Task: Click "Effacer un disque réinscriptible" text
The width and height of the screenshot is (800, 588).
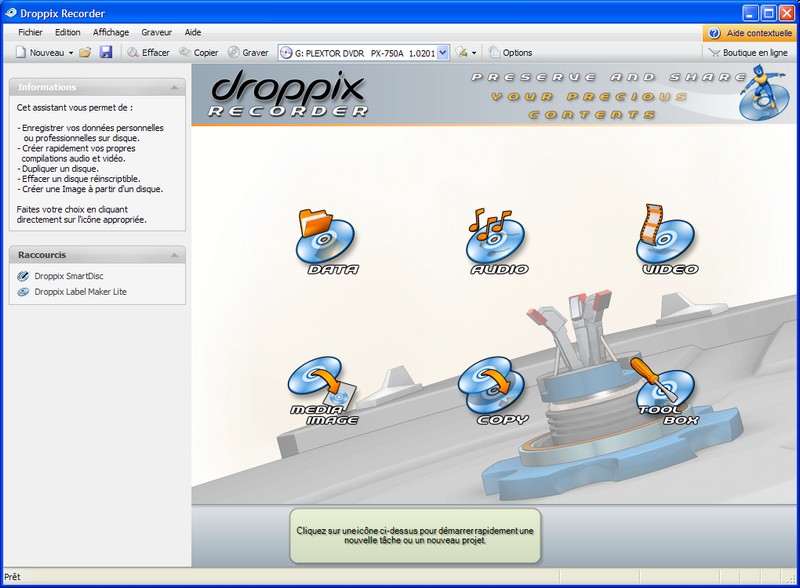Action: [x=79, y=179]
